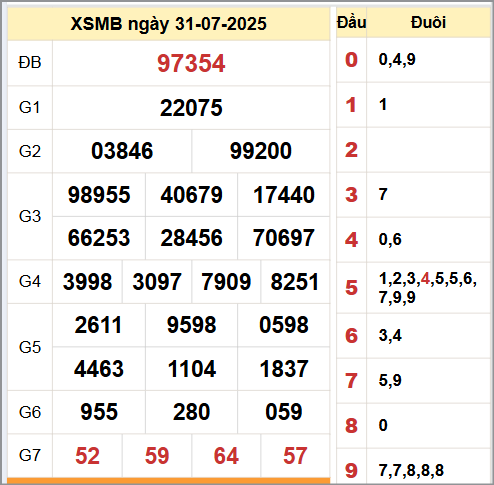
Task: Click the title XSMB ngày 31-07-2025
Action: tap(169, 24)
